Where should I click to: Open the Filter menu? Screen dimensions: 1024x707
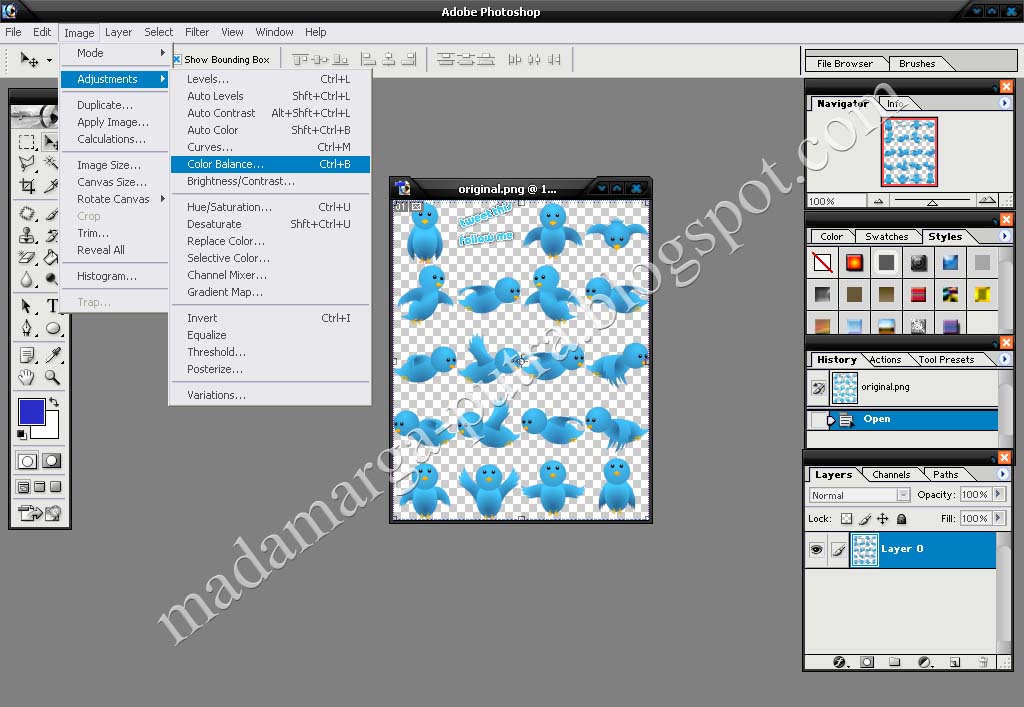point(197,32)
